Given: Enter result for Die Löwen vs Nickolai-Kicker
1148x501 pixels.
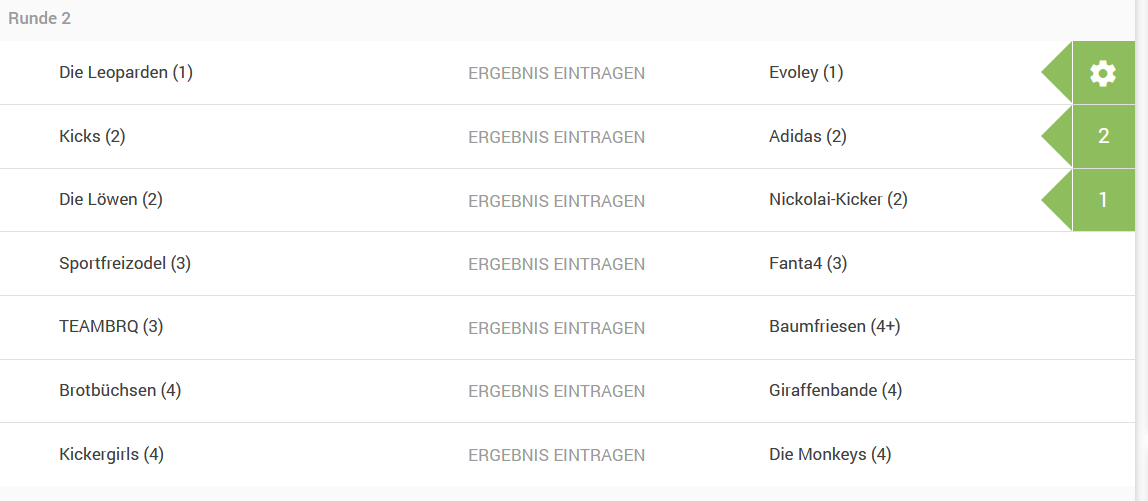Looking at the screenshot, I should pyautogui.click(x=556, y=201).
